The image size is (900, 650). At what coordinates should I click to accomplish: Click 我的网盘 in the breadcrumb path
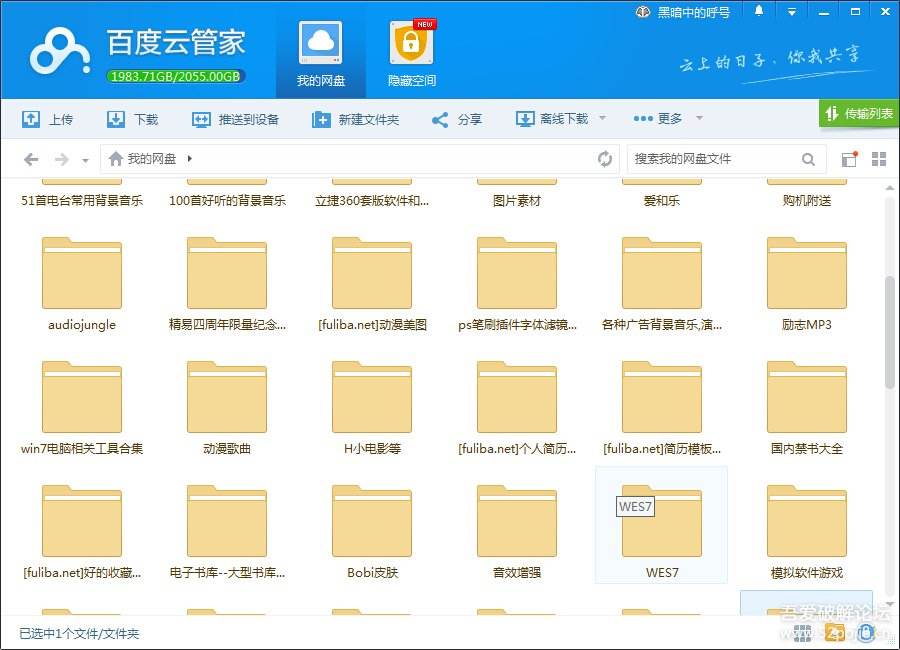[152, 158]
